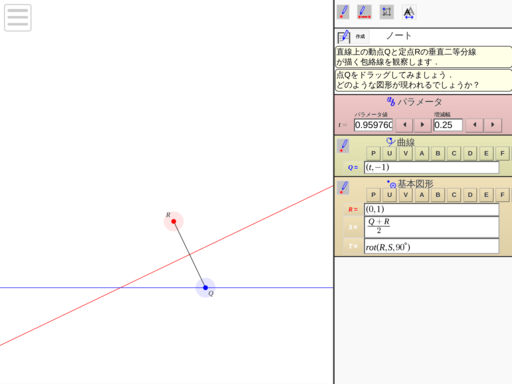This screenshot has height=384, width=512.
Task: Click the note about dragging point Q
Action: [x=423, y=80]
